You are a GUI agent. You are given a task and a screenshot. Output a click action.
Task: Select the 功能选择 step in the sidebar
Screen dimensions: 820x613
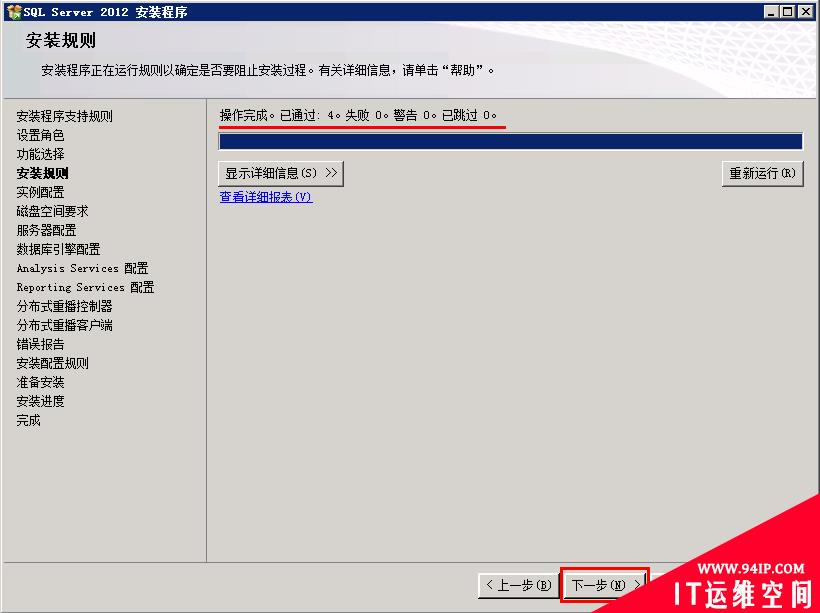tap(40, 154)
